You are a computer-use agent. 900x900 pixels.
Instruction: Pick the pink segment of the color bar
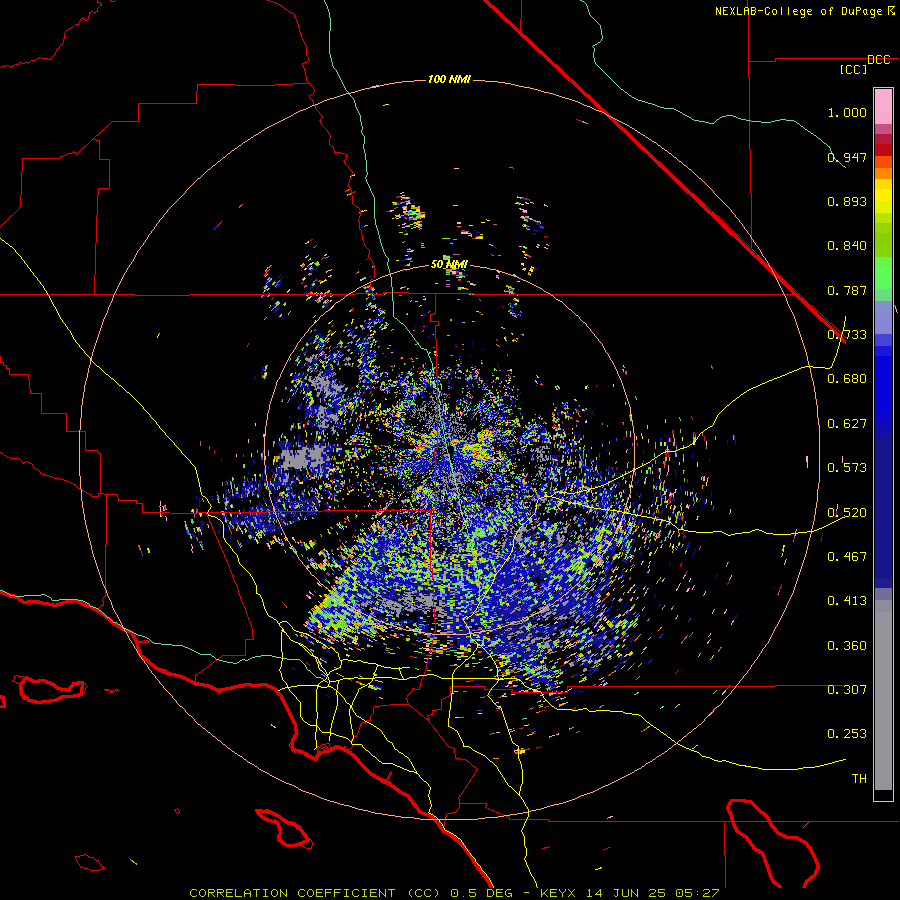883,107
